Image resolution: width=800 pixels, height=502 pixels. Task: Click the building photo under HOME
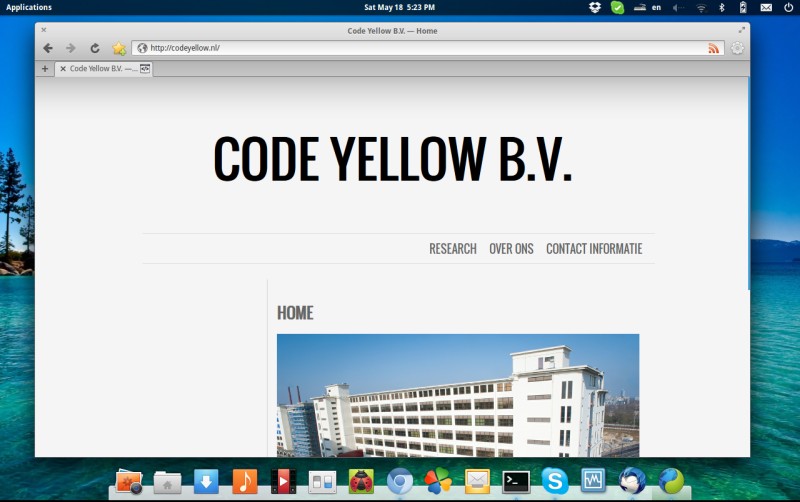457,395
